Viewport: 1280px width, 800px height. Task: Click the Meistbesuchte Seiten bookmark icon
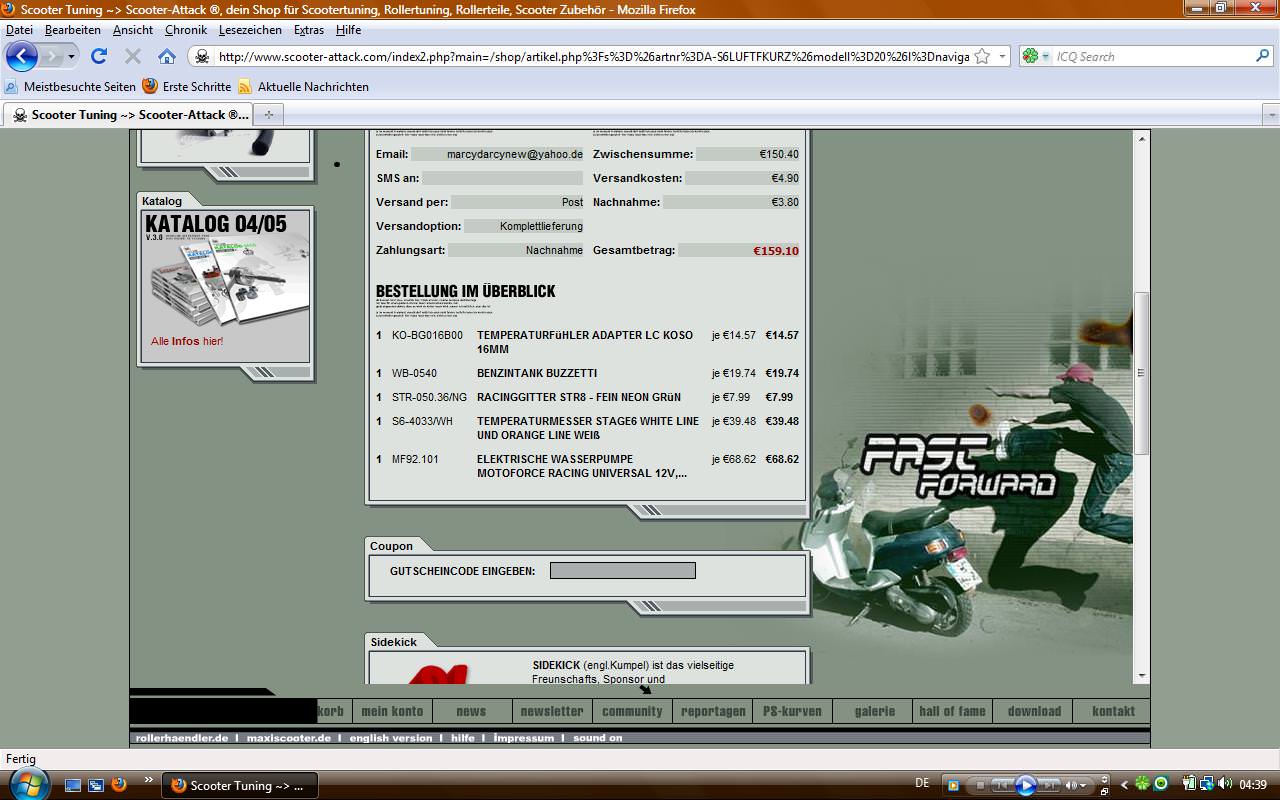pos(12,87)
